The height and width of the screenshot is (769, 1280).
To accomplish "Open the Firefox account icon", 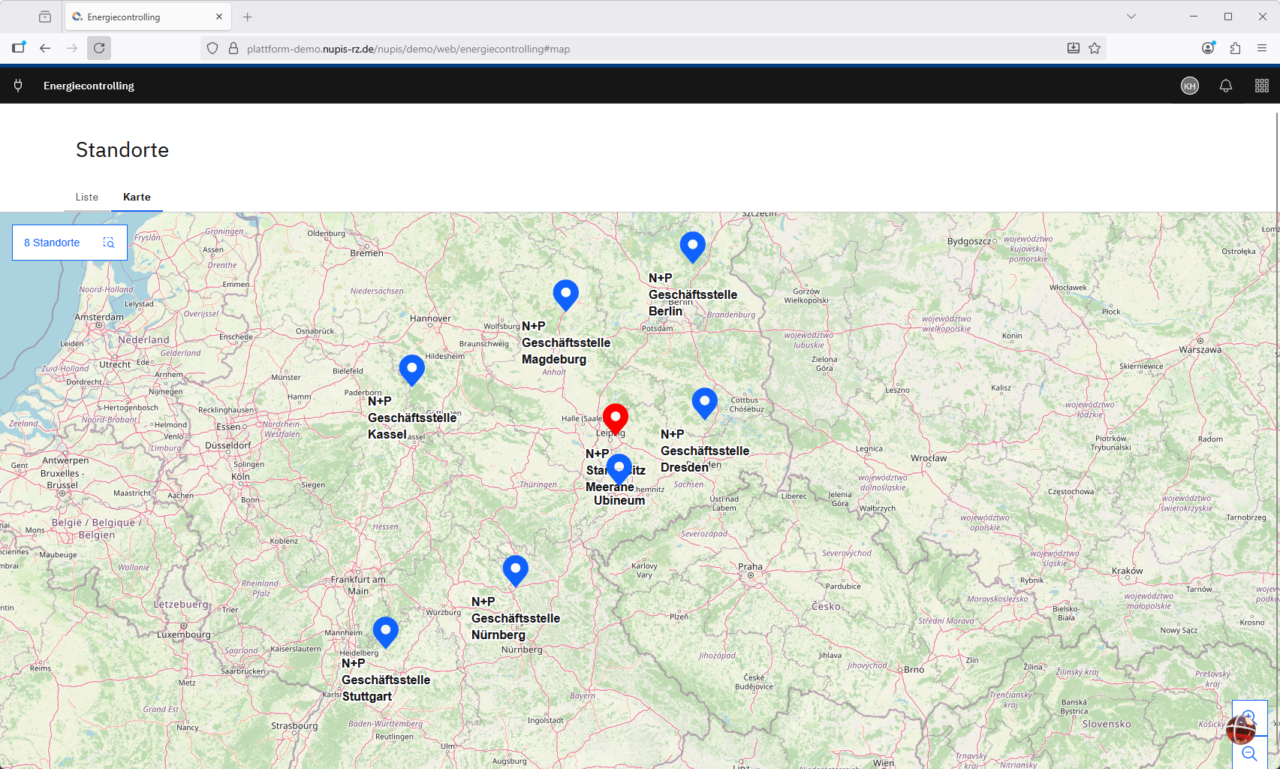I will coord(1209,48).
